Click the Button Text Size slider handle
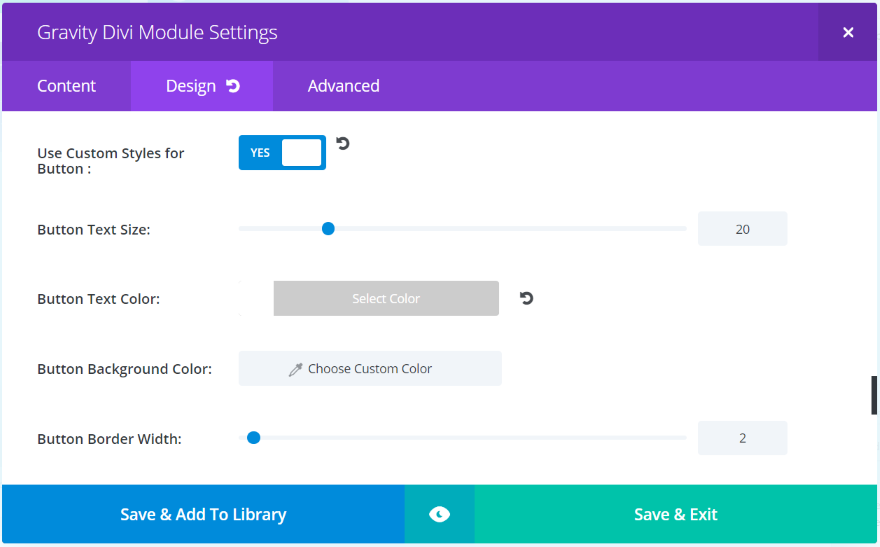This screenshot has width=880, height=547. pyautogui.click(x=328, y=229)
